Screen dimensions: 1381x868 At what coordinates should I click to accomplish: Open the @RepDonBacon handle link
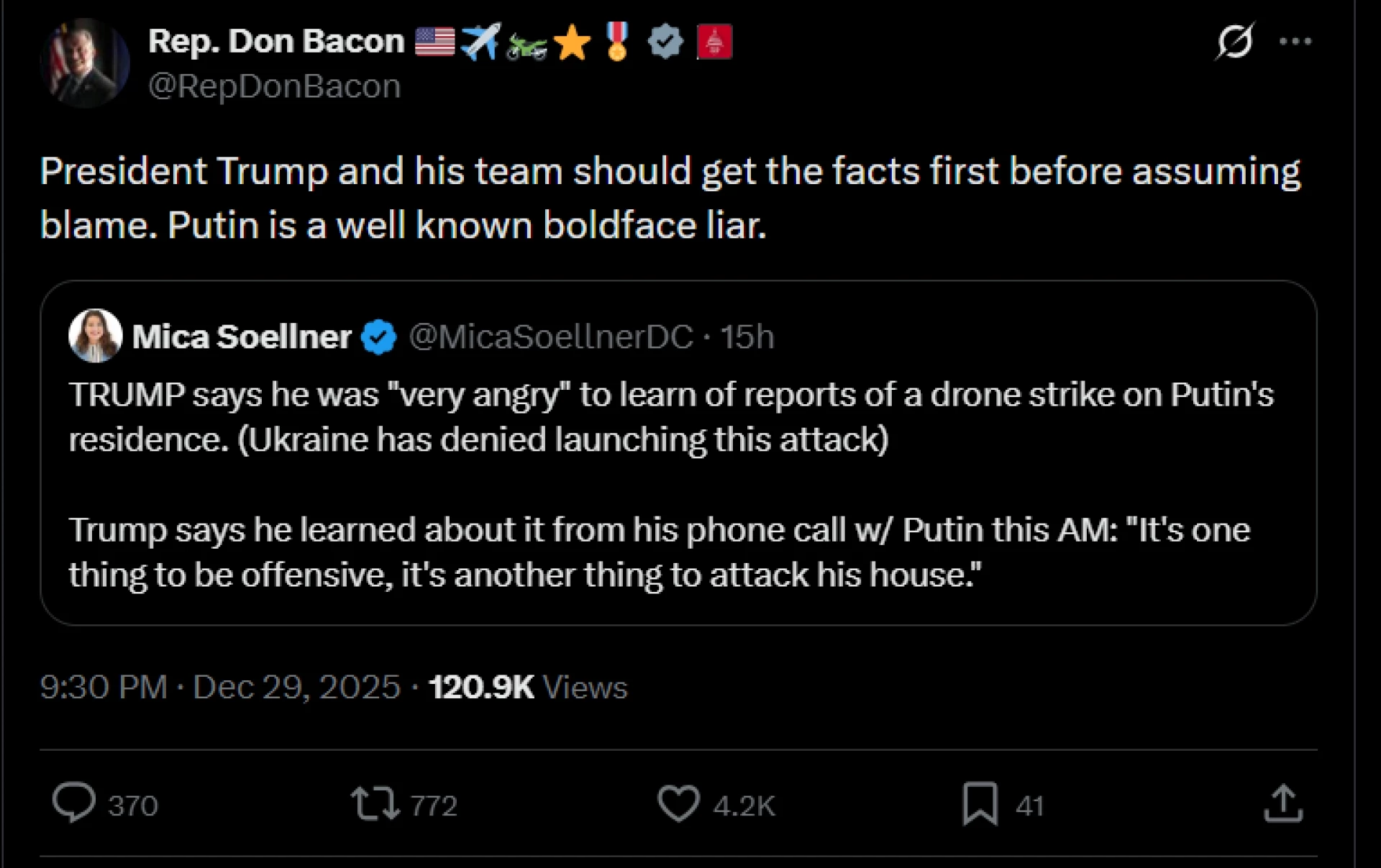pos(274,86)
